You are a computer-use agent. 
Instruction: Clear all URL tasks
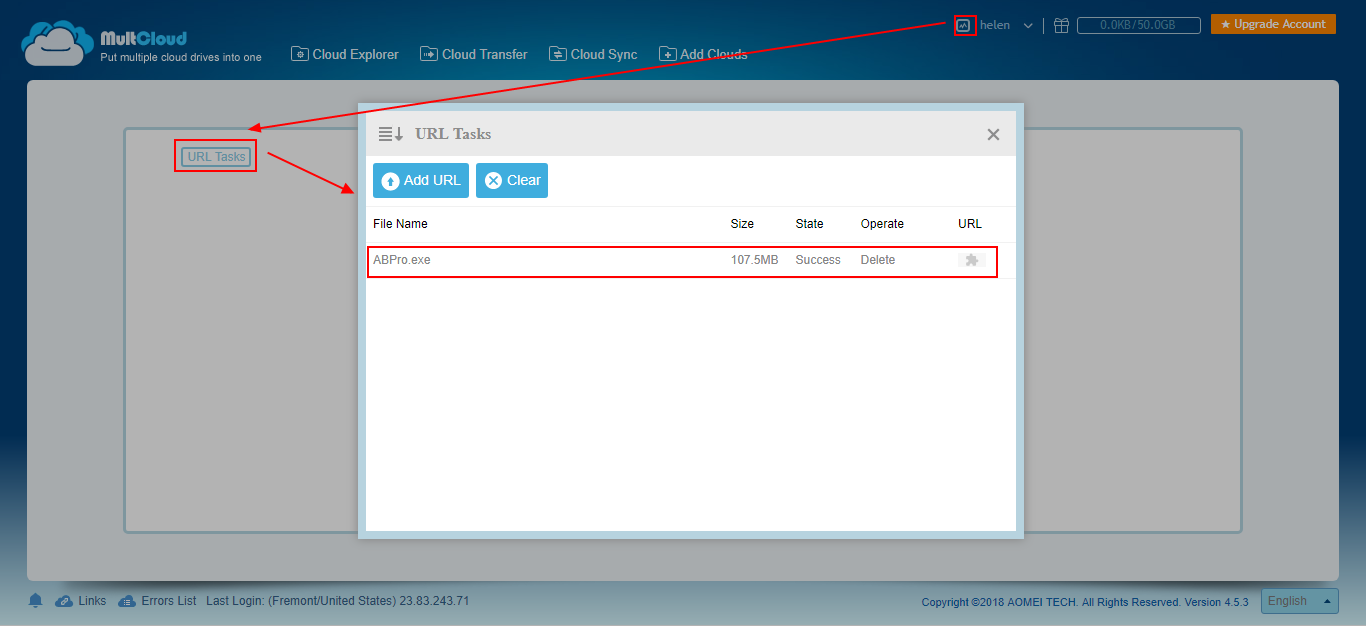[511, 180]
